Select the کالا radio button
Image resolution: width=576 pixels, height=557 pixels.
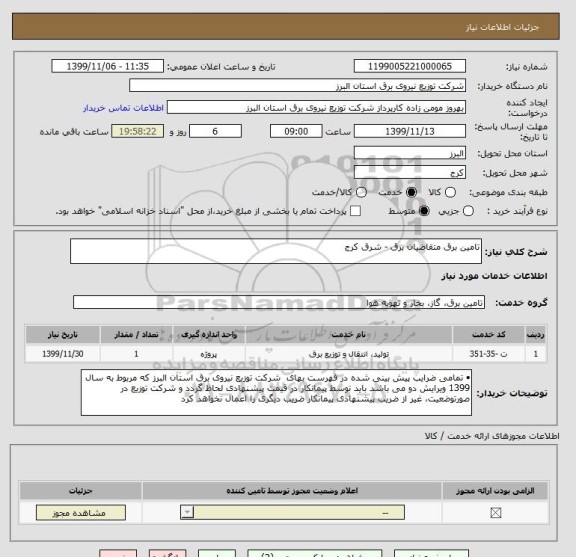[450, 193]
